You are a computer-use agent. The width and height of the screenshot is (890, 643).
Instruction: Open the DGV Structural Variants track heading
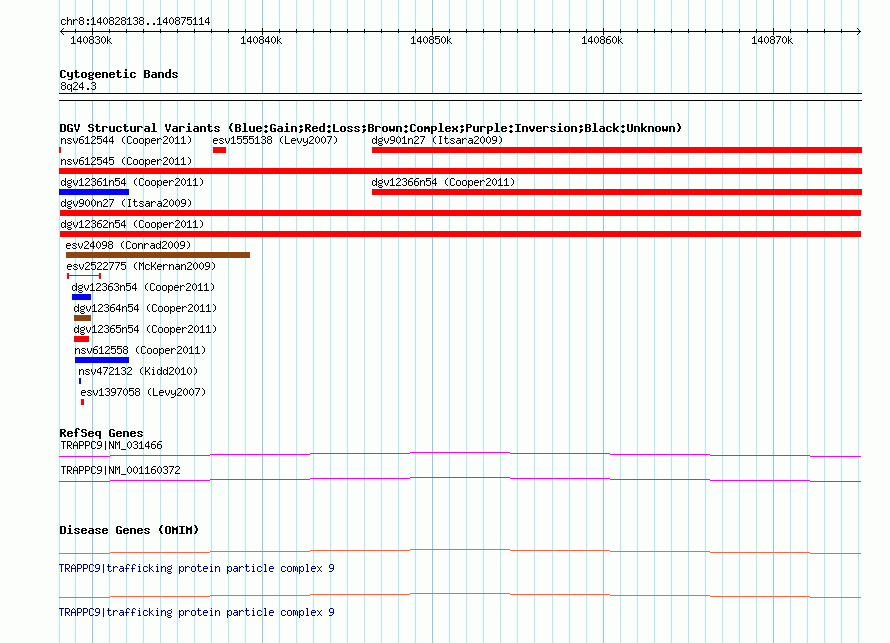[x=370, y=128]
